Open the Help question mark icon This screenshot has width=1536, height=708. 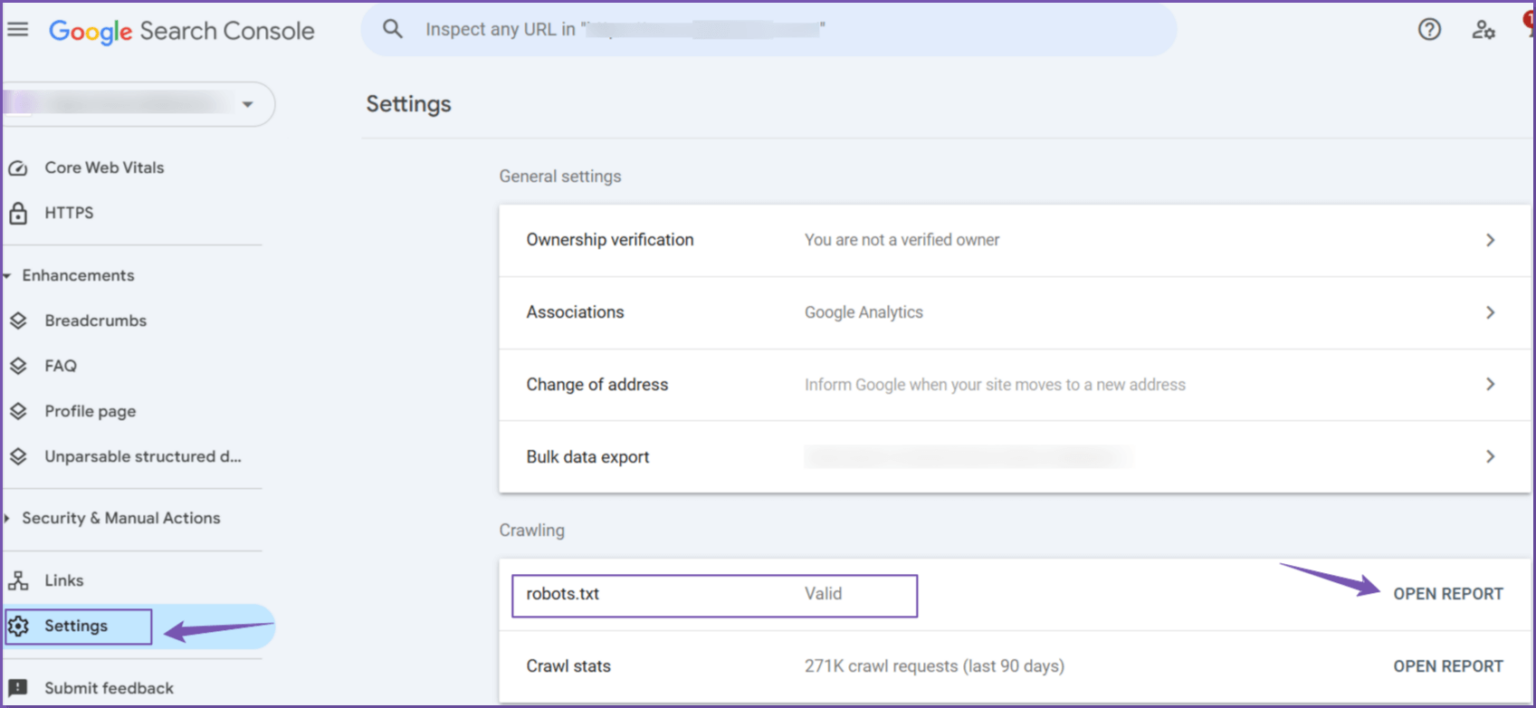(1429, 30)
